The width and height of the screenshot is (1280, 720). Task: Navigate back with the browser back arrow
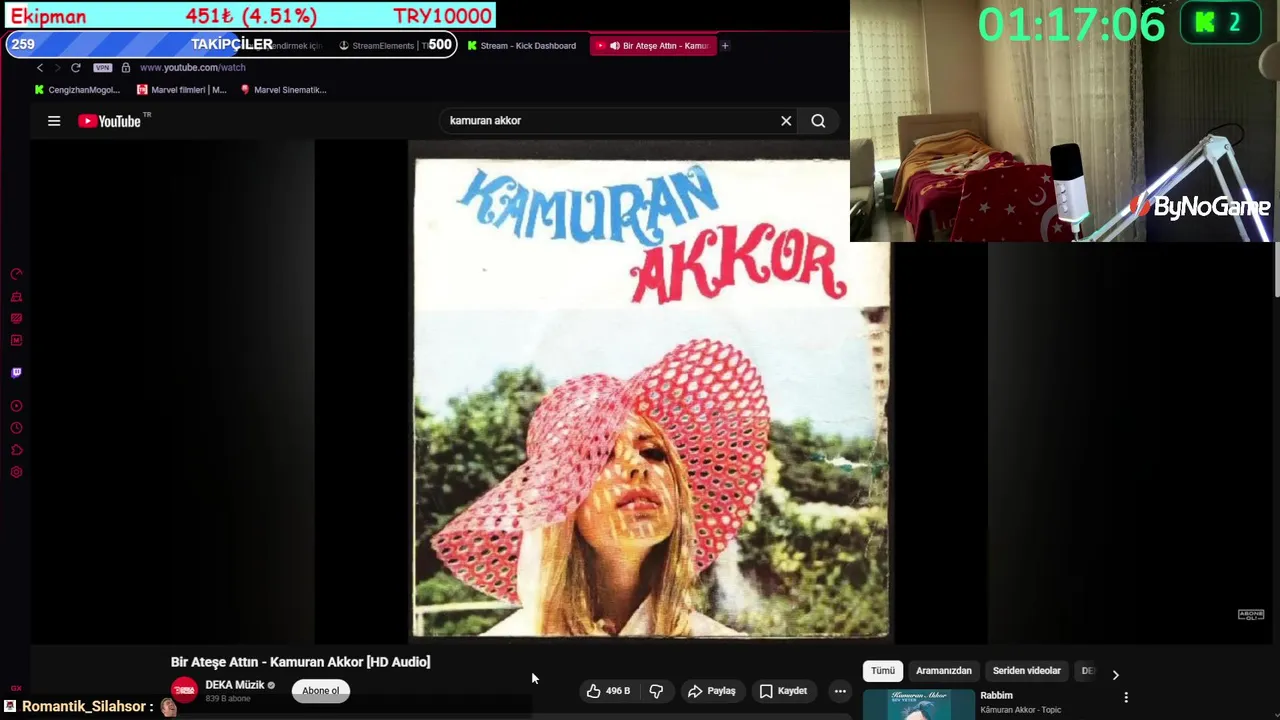pyautogui.click(x=40, y=67)
